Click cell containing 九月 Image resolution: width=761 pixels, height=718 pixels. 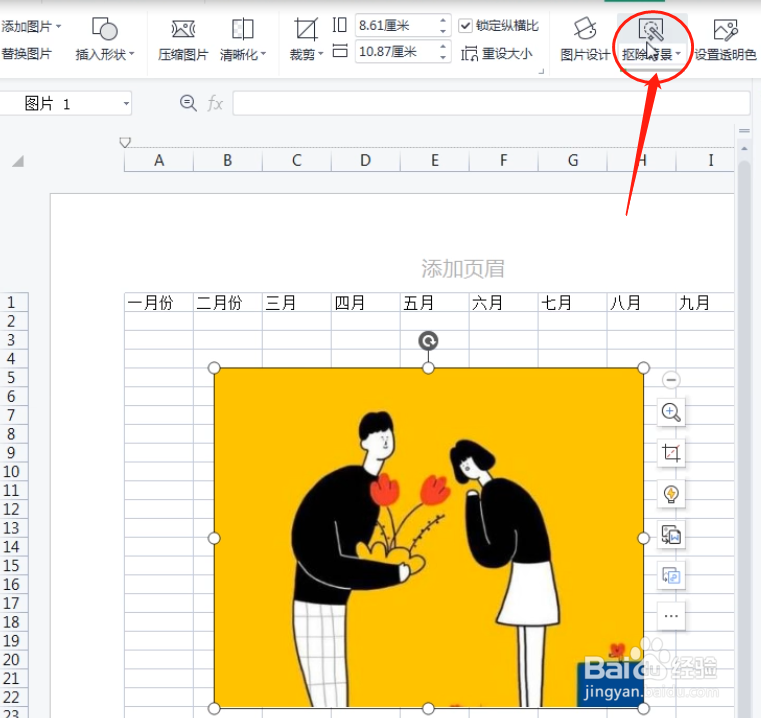705,302
